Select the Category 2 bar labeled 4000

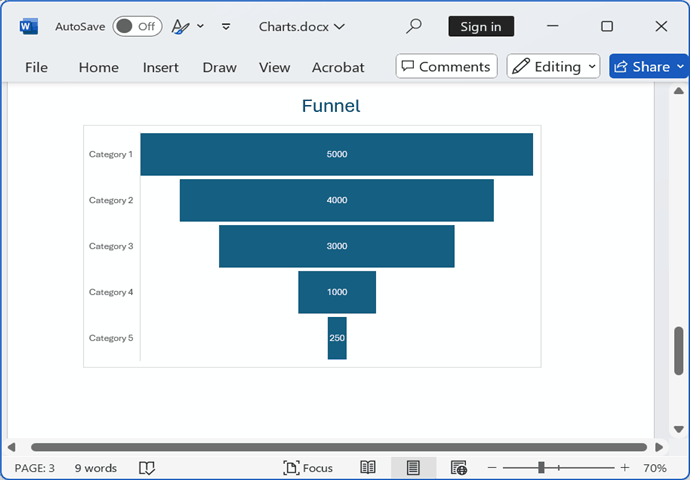click(x=337, y=200)
